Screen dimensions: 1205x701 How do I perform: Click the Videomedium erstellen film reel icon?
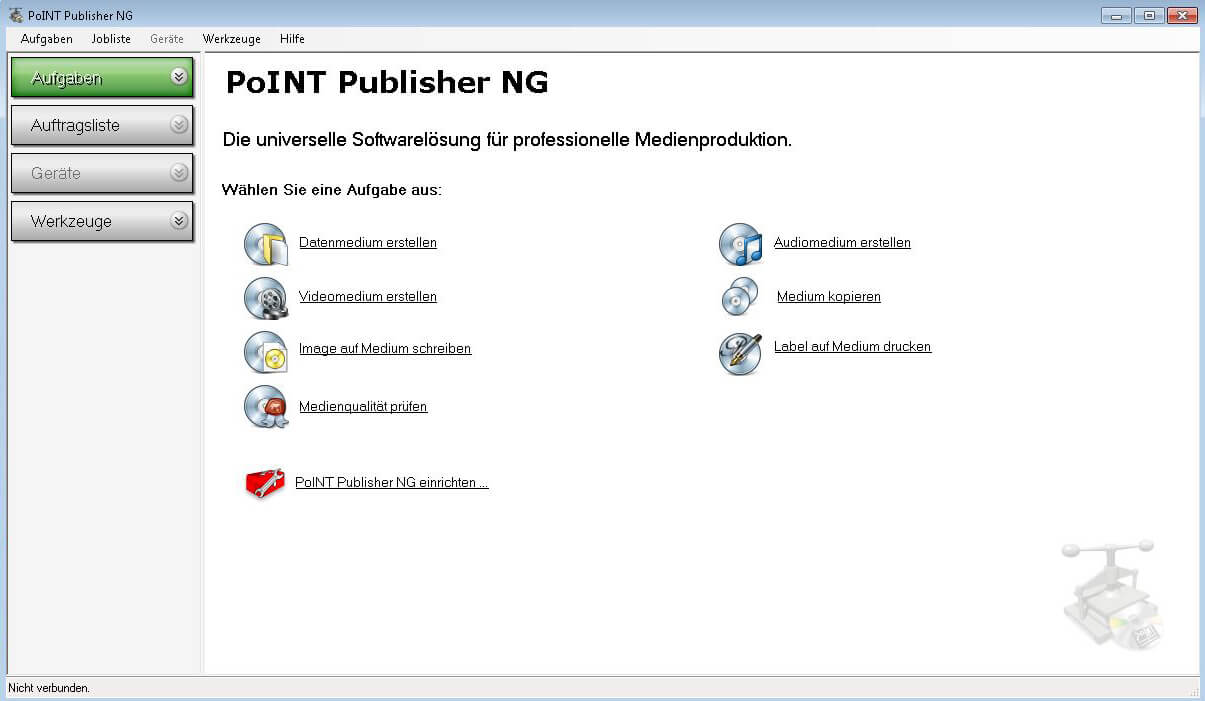(x=266, y=298)
